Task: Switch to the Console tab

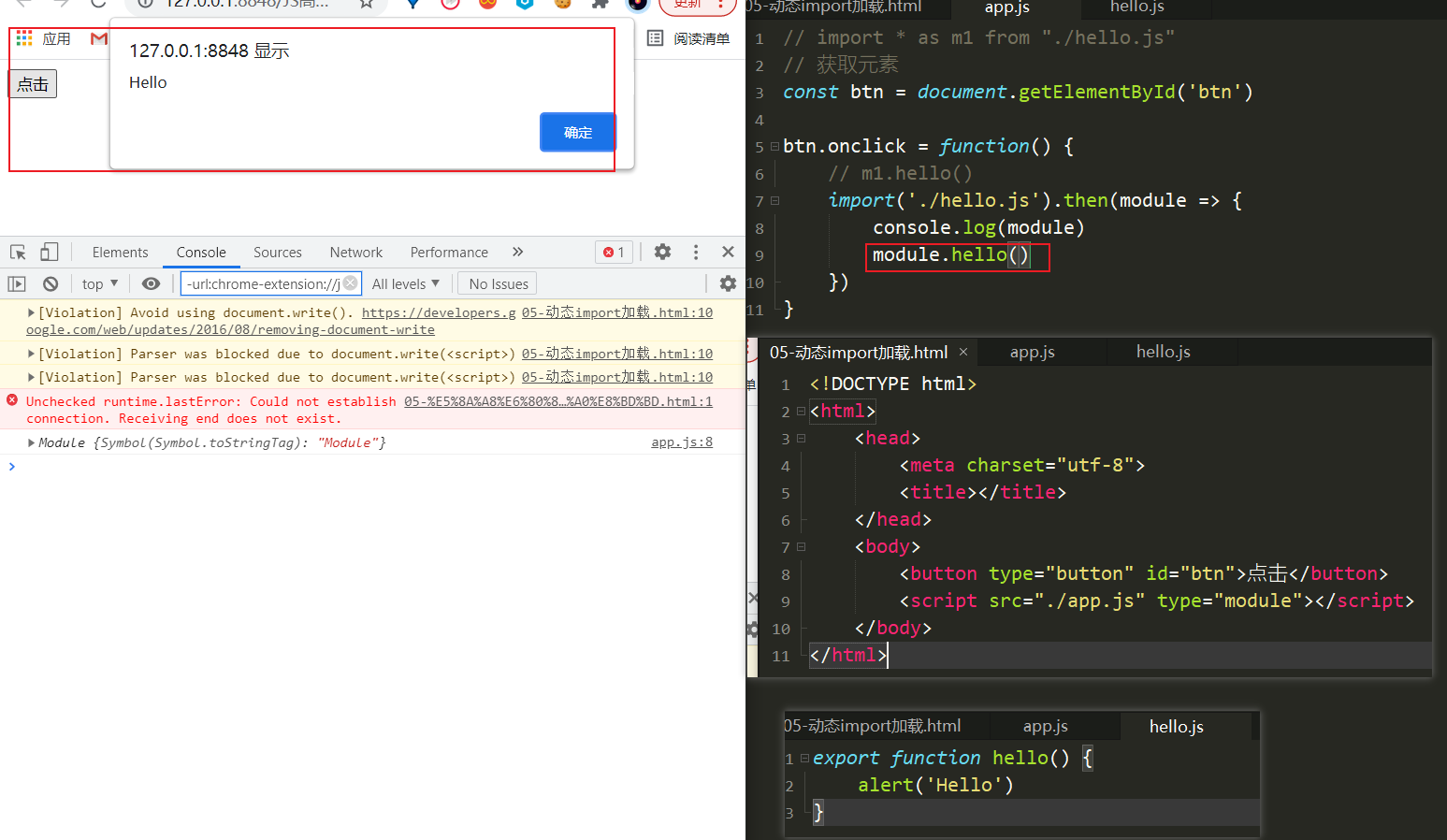Action: (201, 252)
